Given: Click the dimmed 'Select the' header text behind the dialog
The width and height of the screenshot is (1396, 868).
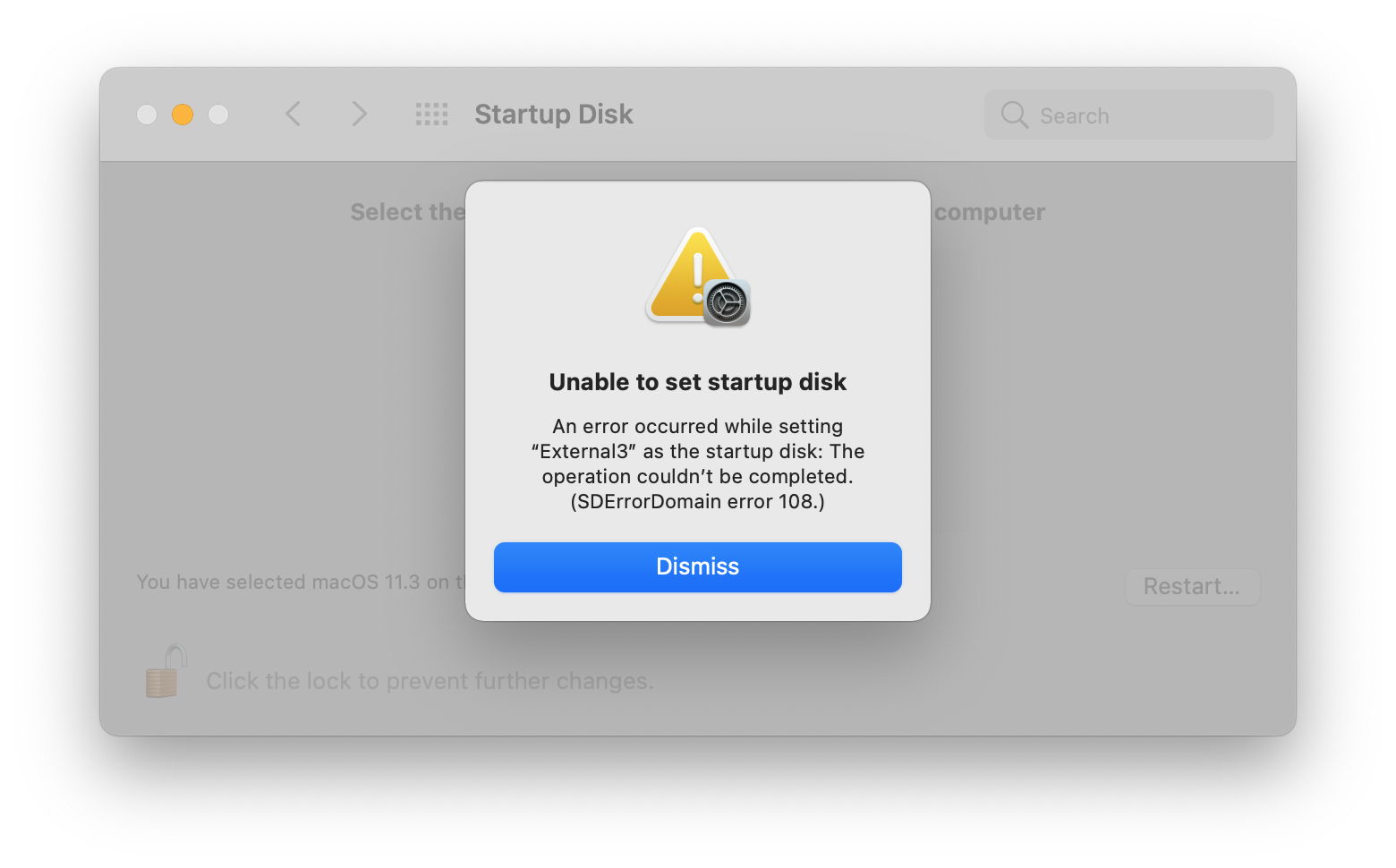Looking at the screenshot, I should [407, 211].
